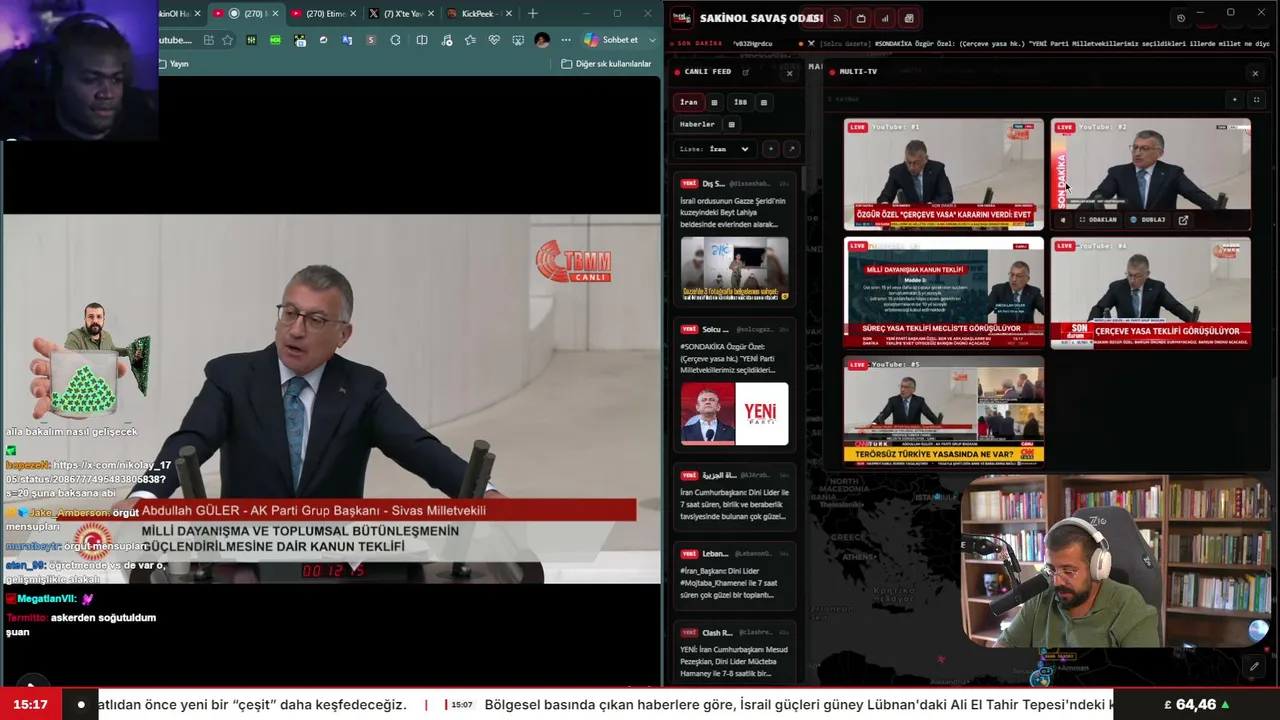Open grid view next to İBB tab
The image size is (1280, 720).
click(764, 102)
